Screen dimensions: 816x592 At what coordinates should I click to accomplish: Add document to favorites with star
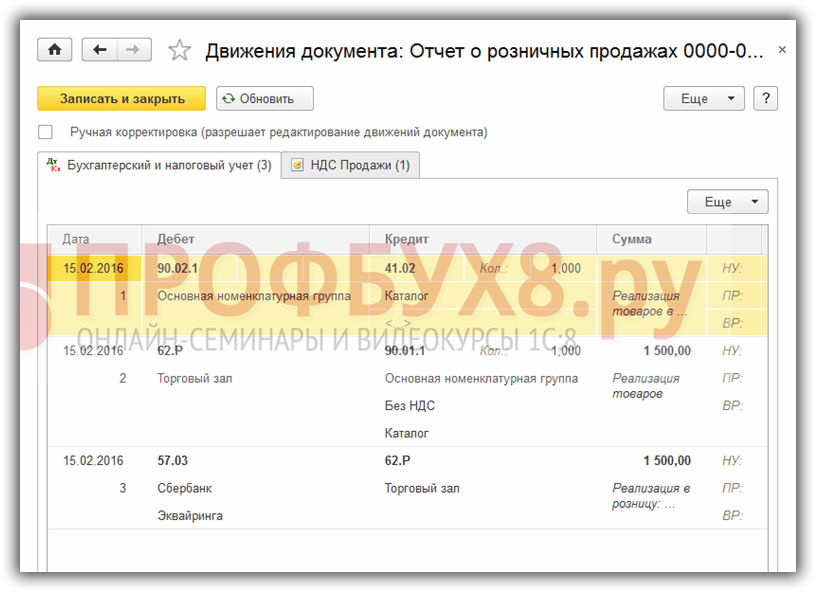coord(179,51)
